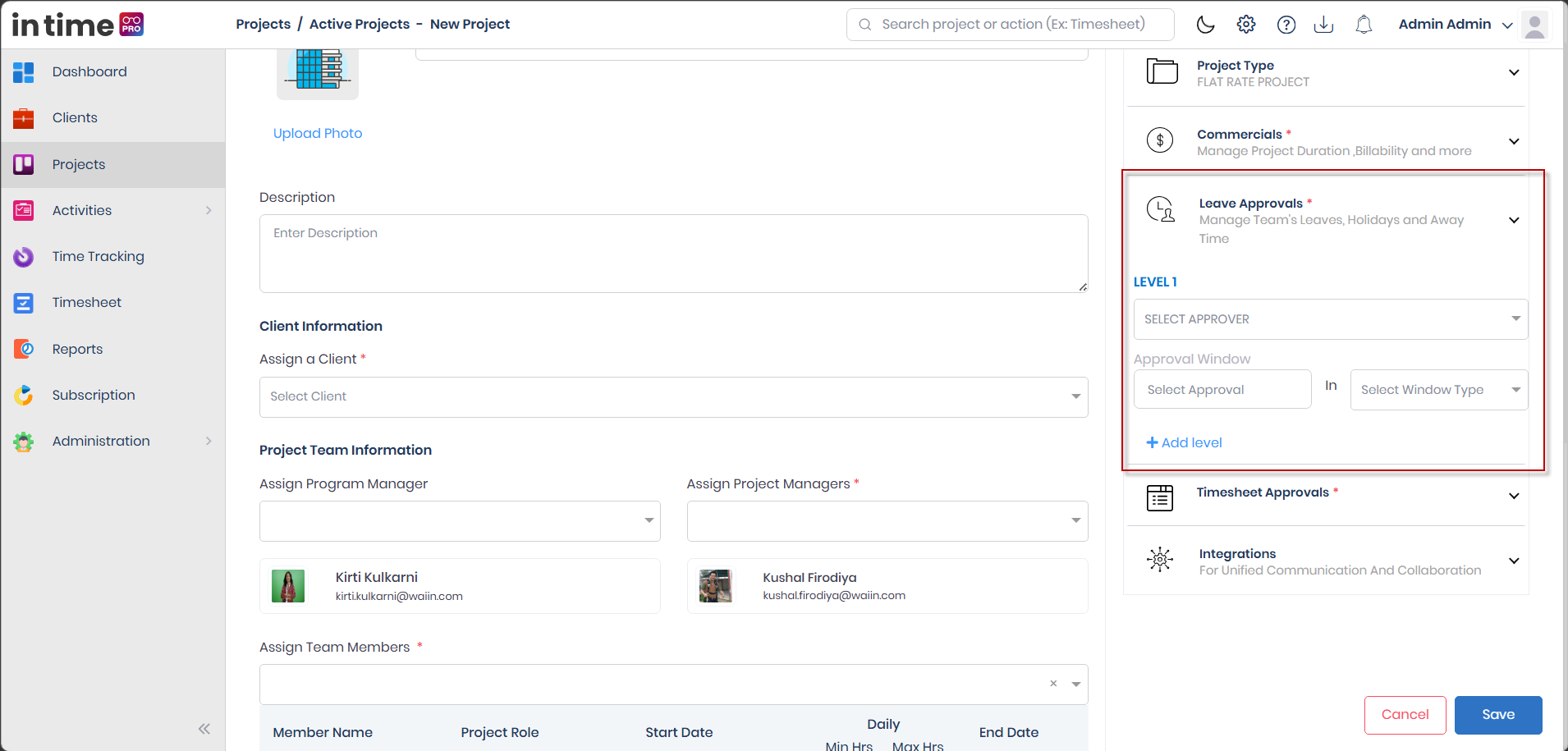This screenshot has height=751, width=1568.
Task: Click the Select Approval input field
Action: tap(1222, 390)
